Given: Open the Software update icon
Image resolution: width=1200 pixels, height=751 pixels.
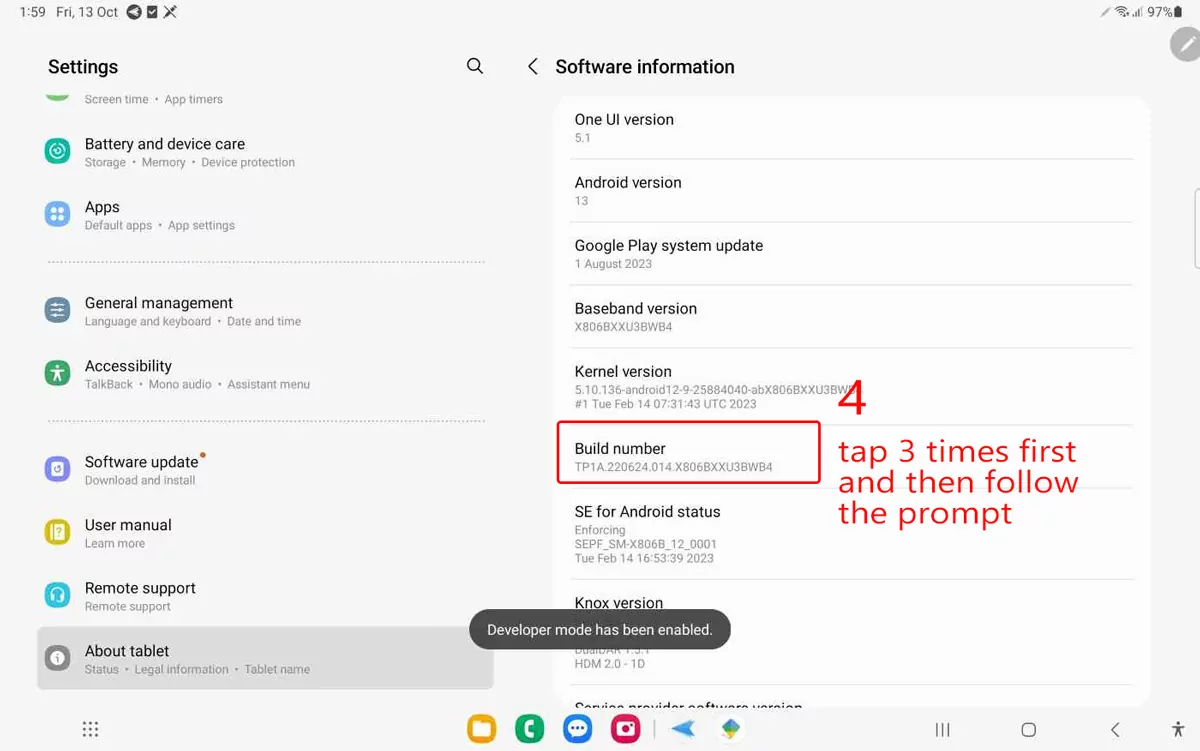Looking at the screenshot, I should (x=57, y=469).
